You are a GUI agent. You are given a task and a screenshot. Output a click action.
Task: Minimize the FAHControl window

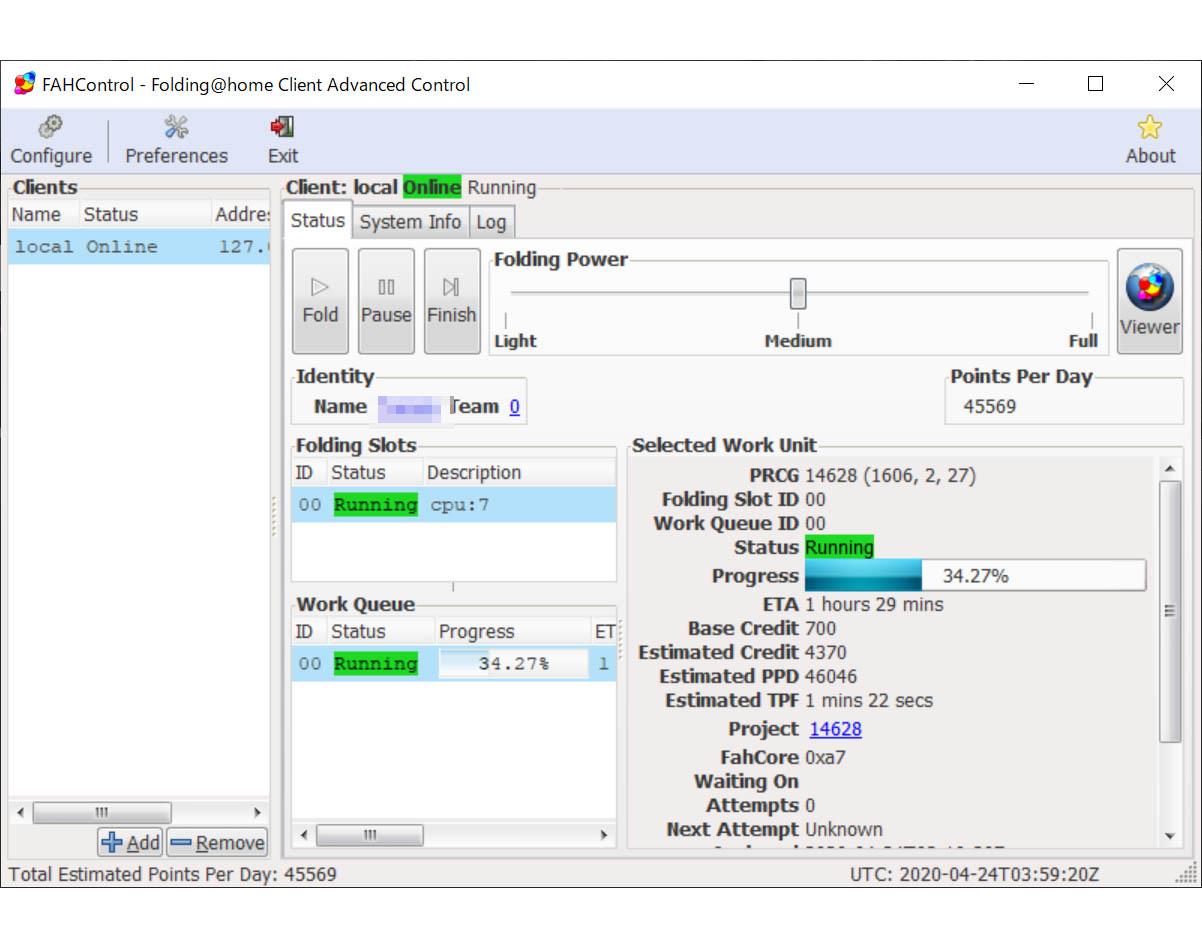point(1026,84)
